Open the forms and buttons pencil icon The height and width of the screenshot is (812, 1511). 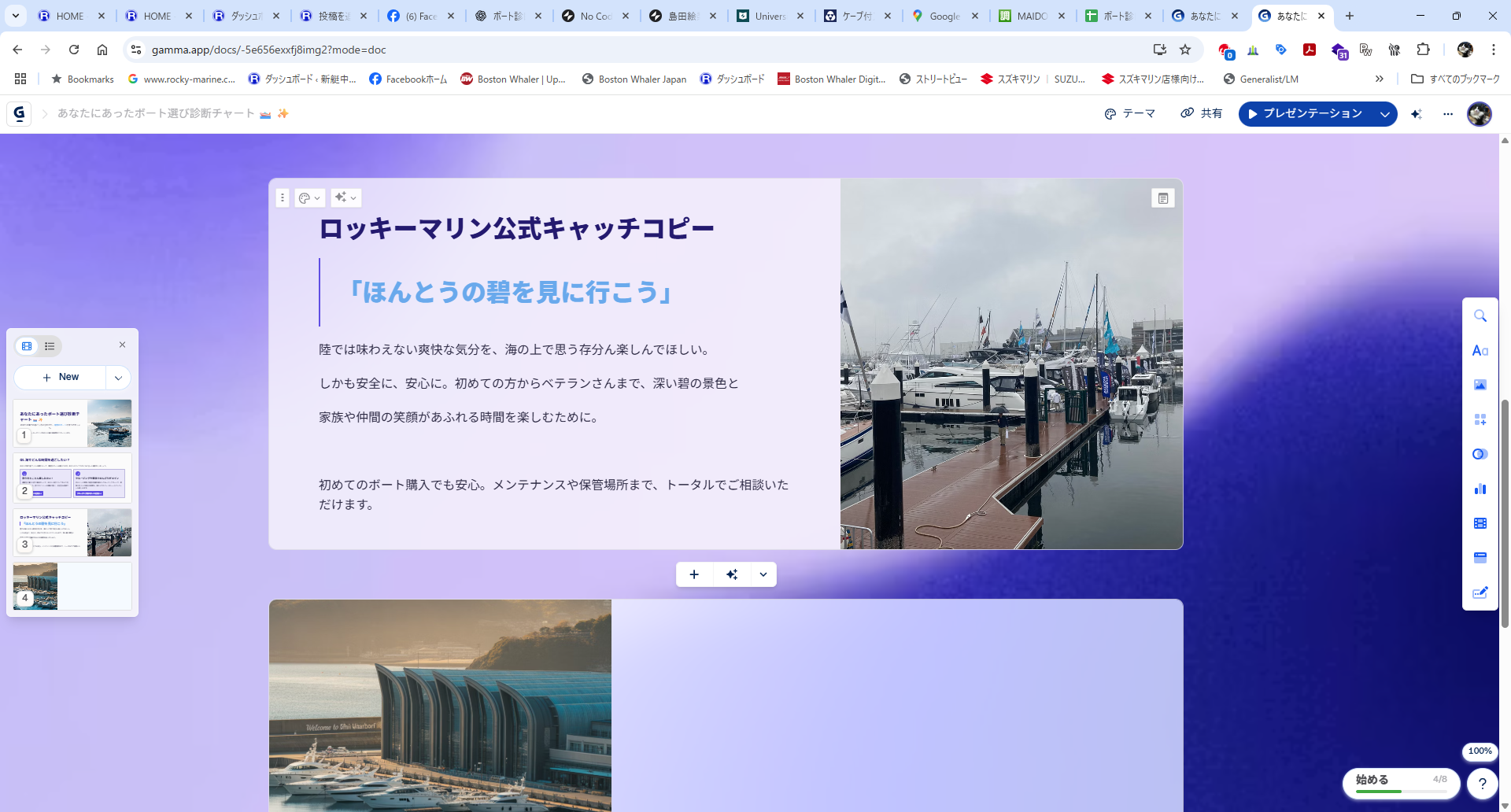1480,592
